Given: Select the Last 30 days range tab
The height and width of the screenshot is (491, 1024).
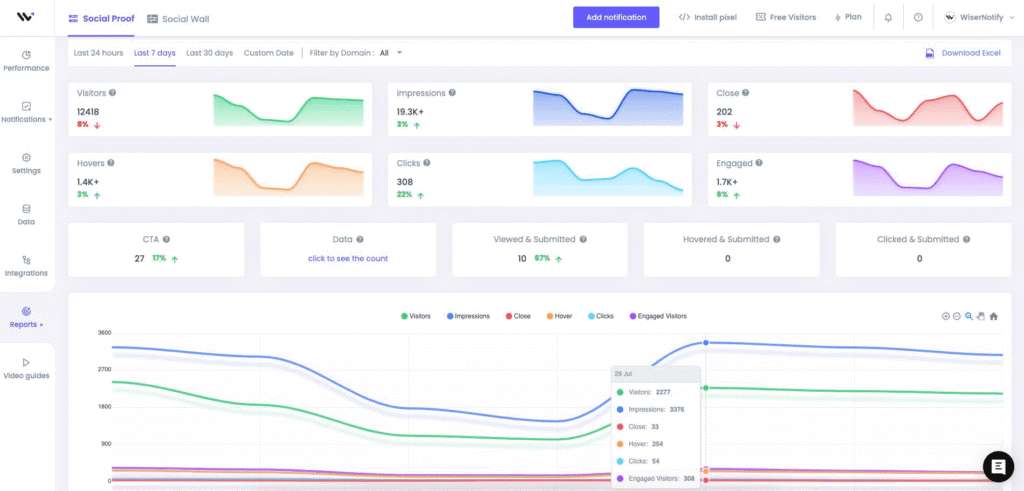Looking at the screenshot, I should click(x=209, y=53).
